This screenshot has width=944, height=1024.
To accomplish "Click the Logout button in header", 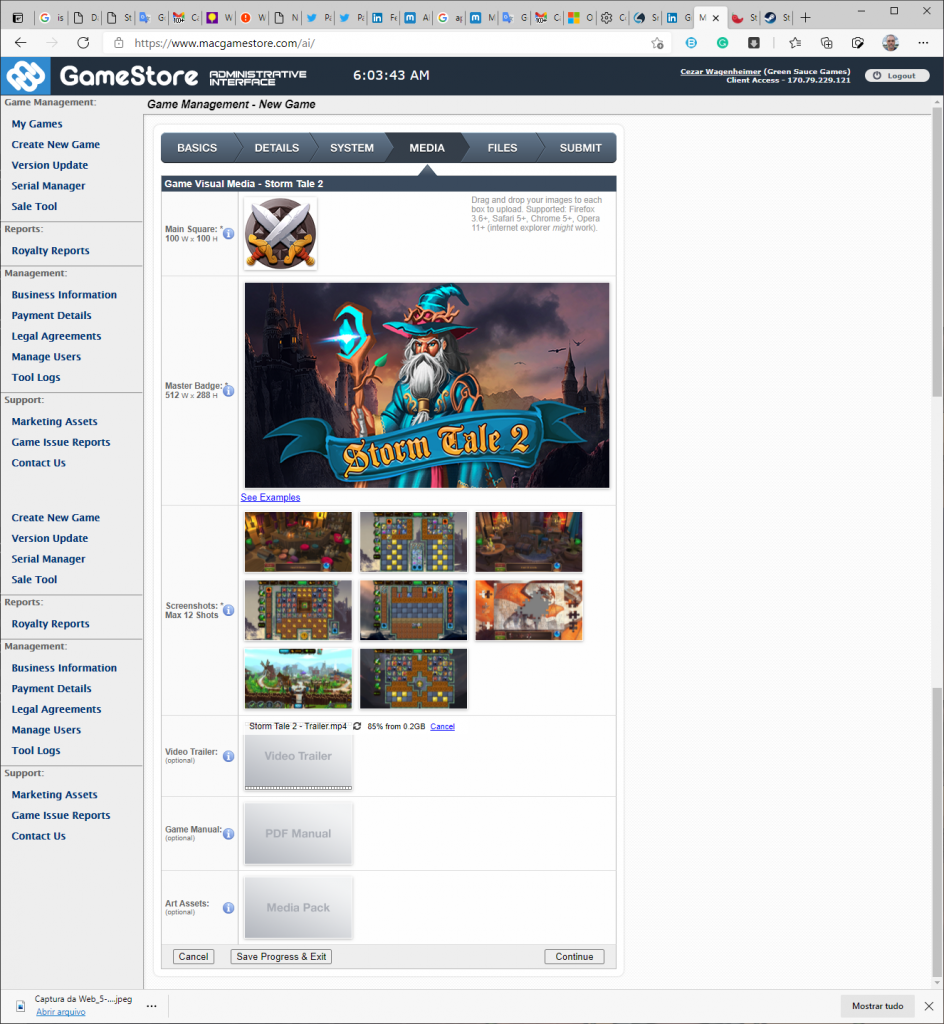I will [896, 76].
